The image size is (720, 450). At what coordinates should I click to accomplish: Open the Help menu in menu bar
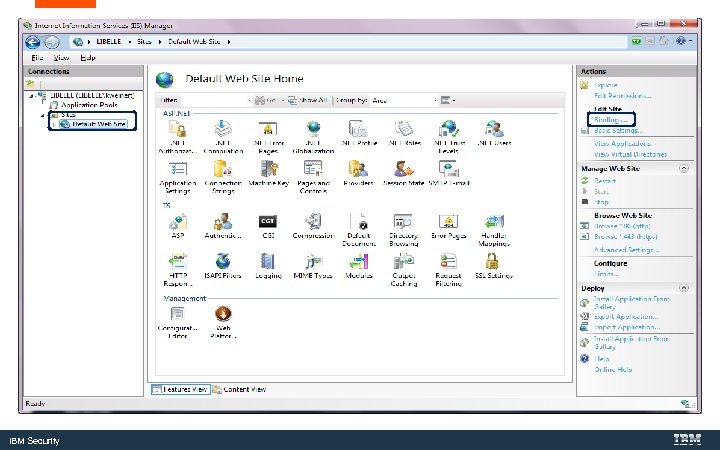[x=88, y=57]
